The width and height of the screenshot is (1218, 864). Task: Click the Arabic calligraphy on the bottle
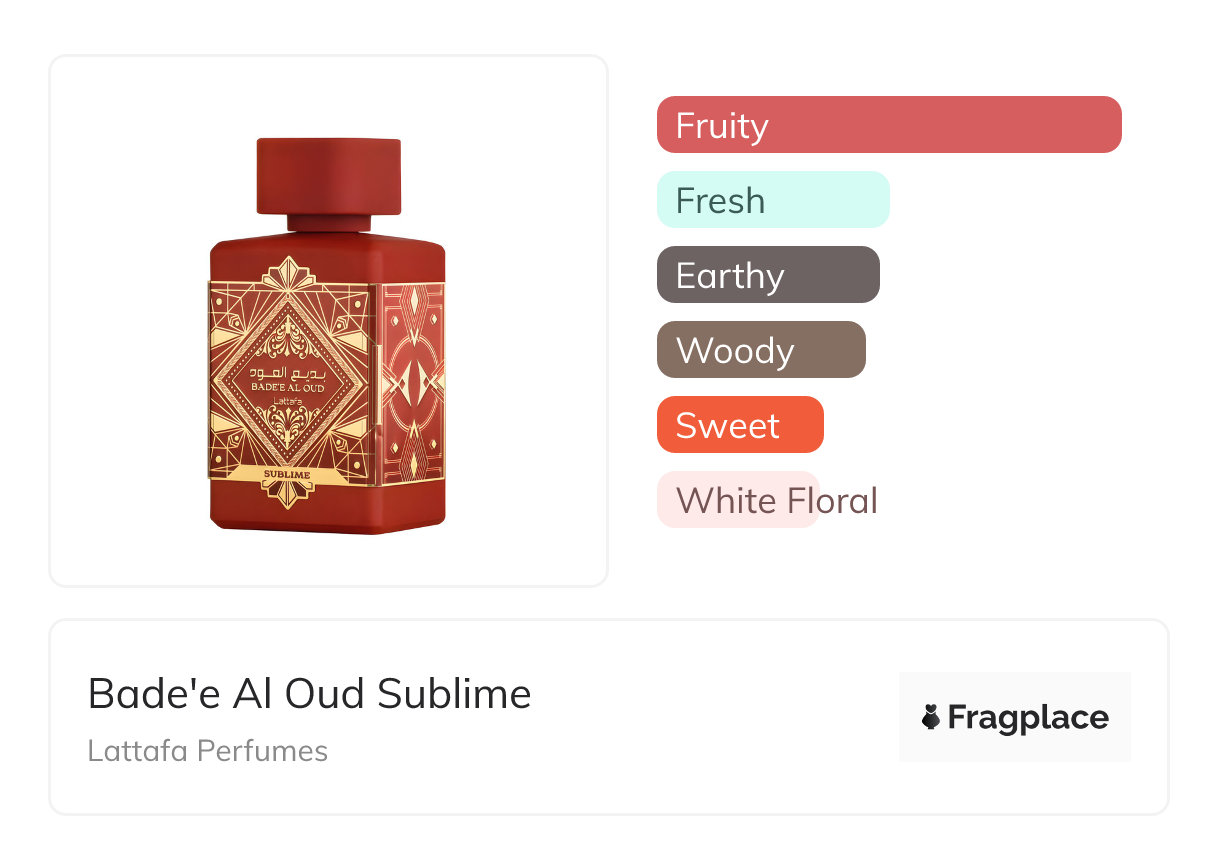[x=288, y=373]
